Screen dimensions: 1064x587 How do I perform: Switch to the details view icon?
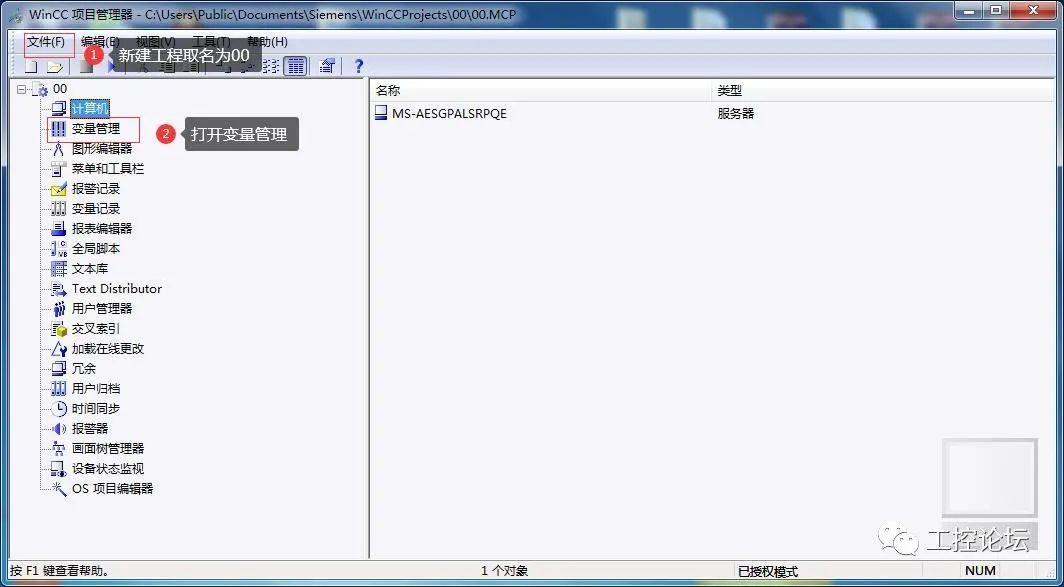coord(294,67)
